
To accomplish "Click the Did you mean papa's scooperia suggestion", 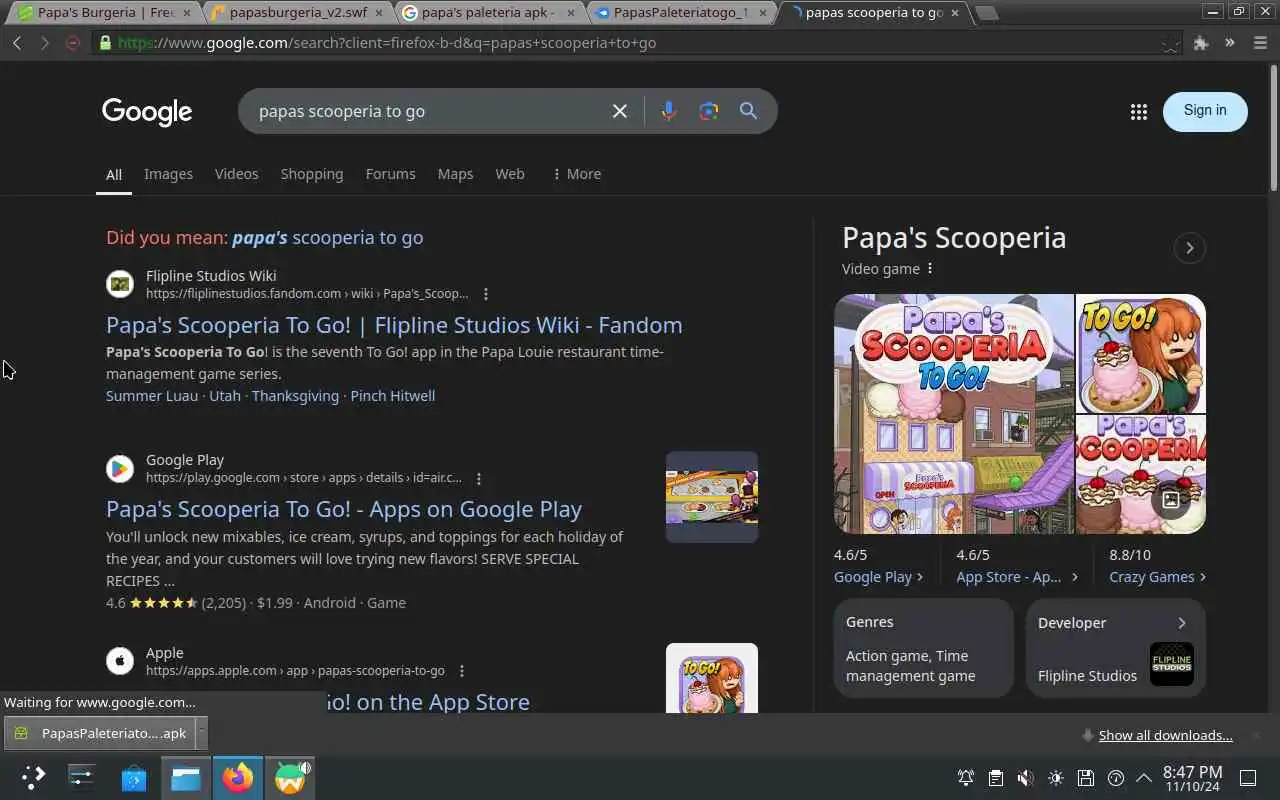I will point(327,237).
